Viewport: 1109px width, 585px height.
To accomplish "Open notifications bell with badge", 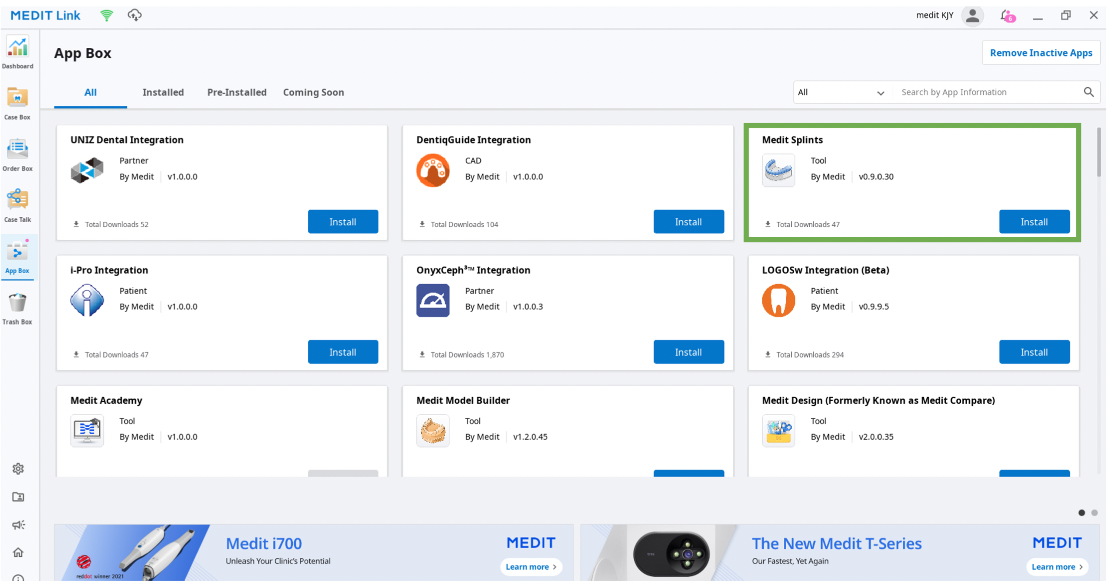I will tap(1006, 16).
